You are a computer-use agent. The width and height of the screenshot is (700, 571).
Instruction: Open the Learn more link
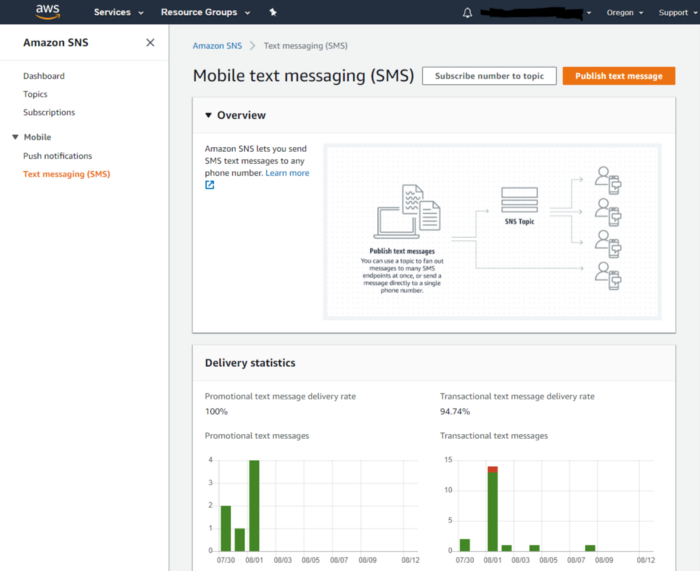point(287,173)
